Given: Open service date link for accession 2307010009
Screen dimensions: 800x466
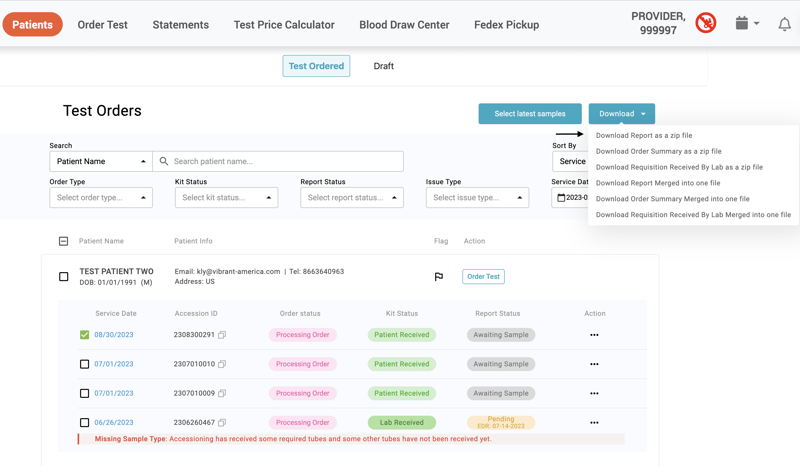Looking at the screenshot, I should (114, 393).
